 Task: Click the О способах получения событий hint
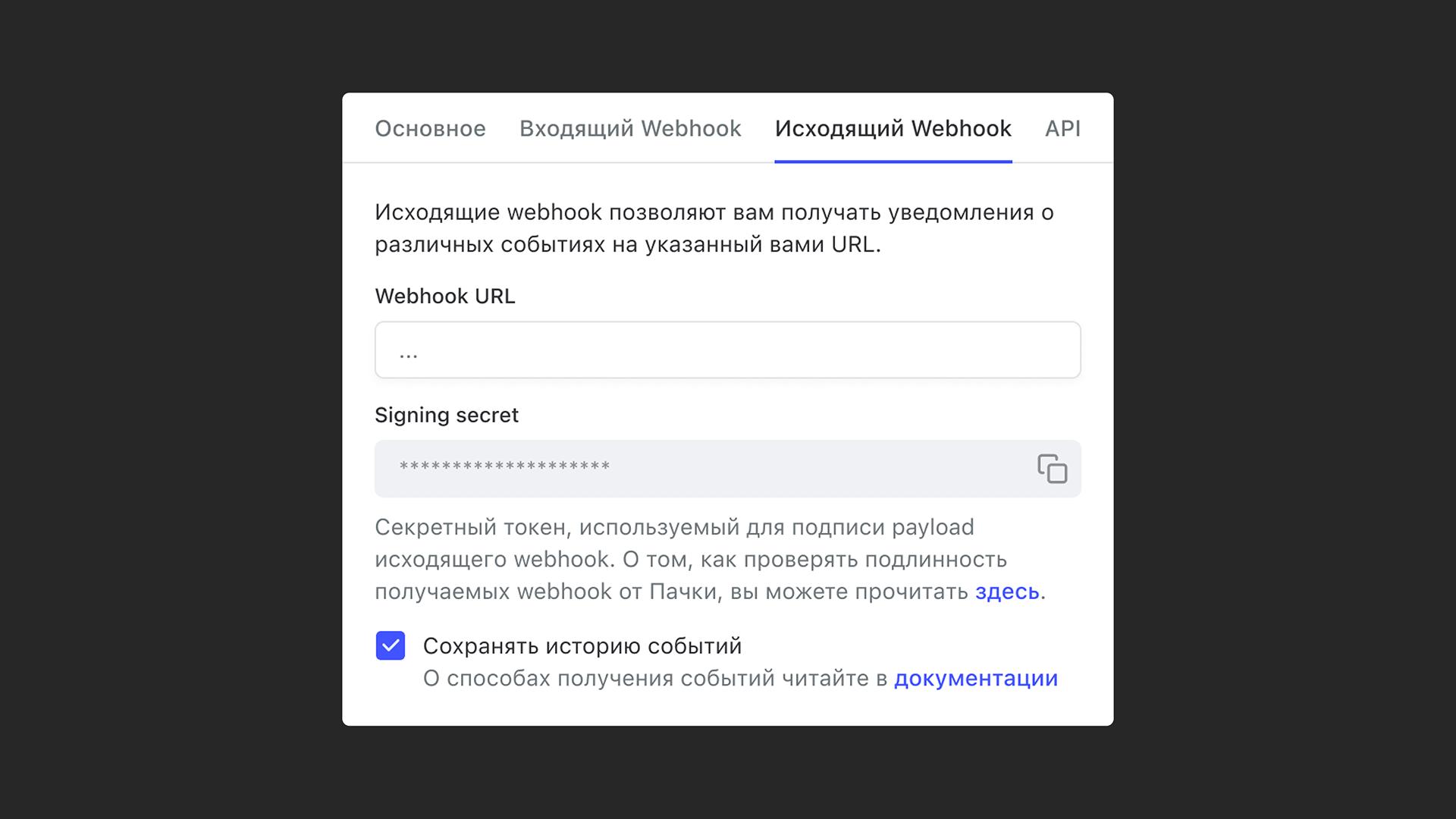(655, 678)
